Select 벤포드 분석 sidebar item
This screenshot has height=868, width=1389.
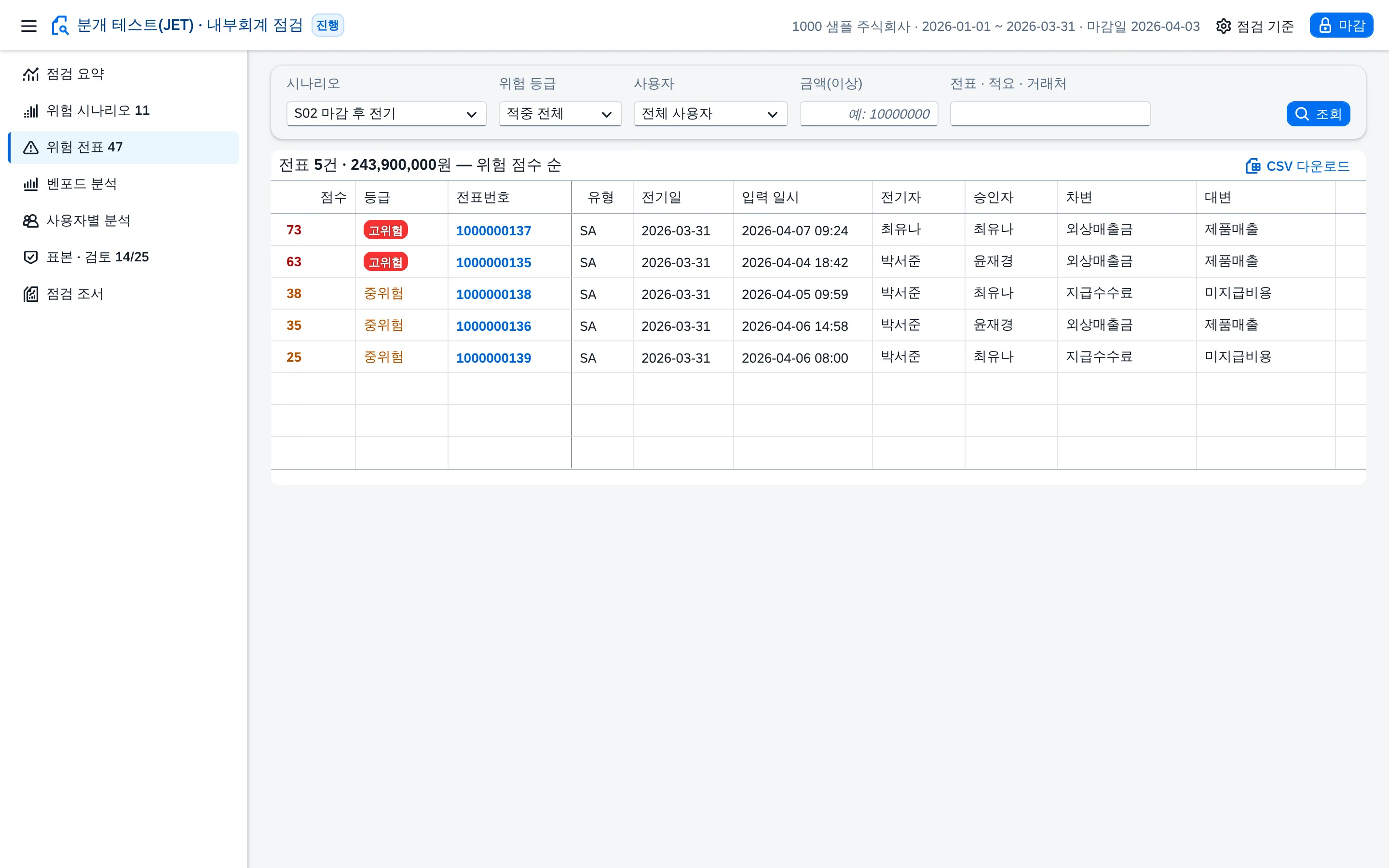123,184
